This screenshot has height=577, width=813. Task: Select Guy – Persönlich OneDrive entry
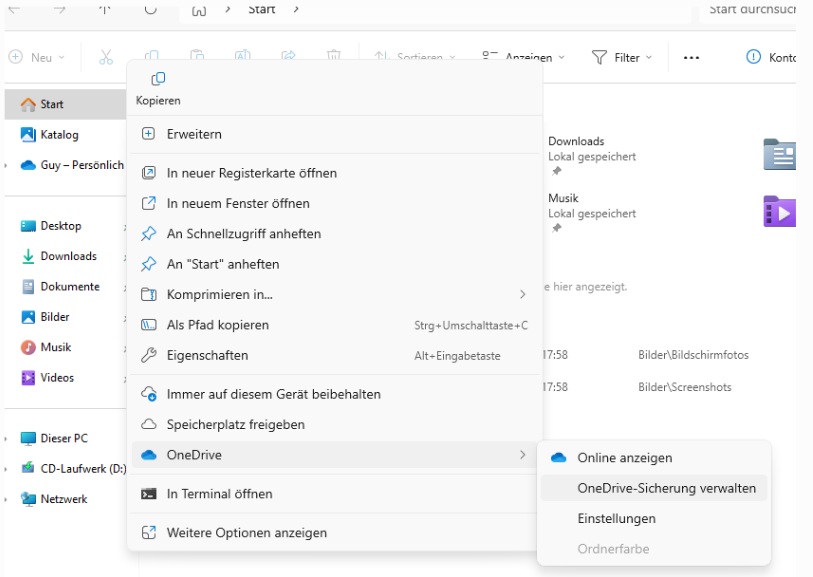(72, 165)
